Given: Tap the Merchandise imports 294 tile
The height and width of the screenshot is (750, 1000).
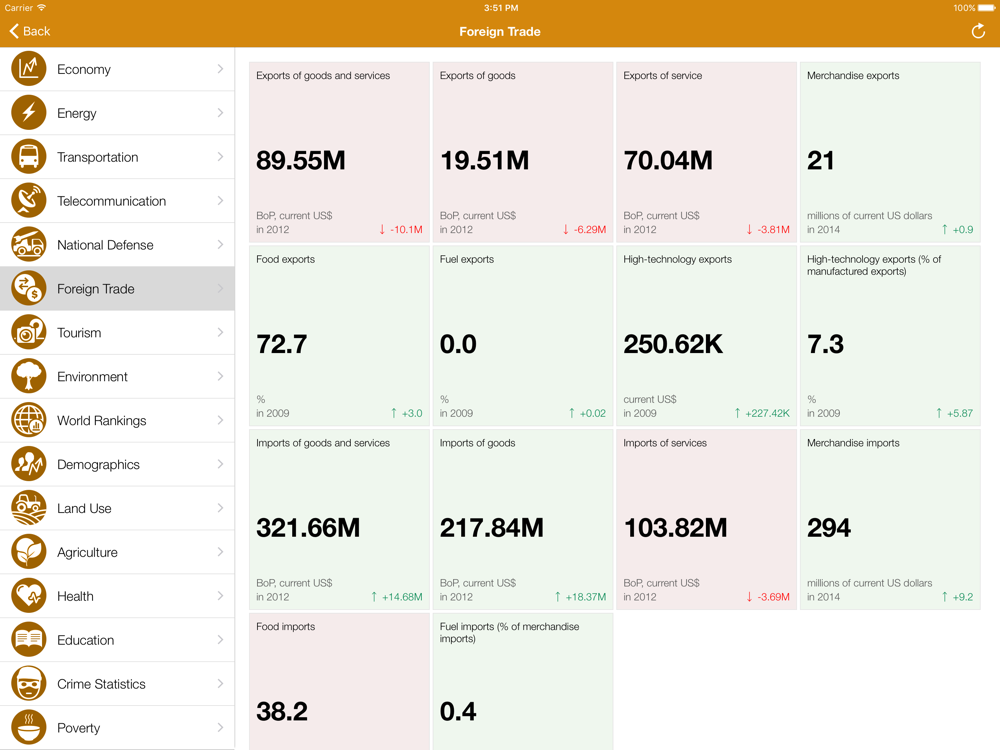Looking at the screenshot, I should 890,520.
